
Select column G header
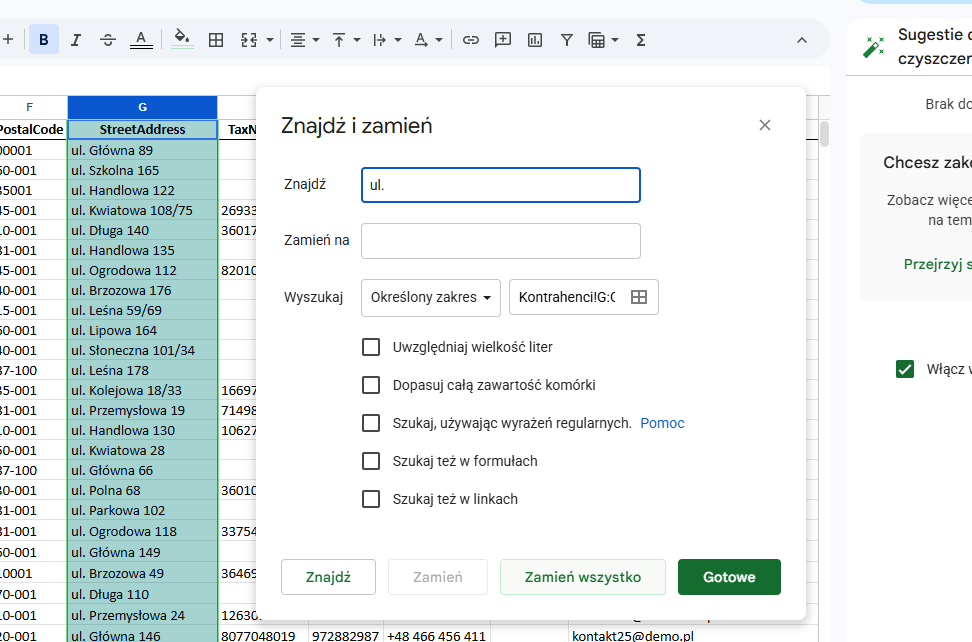point(143,107)
